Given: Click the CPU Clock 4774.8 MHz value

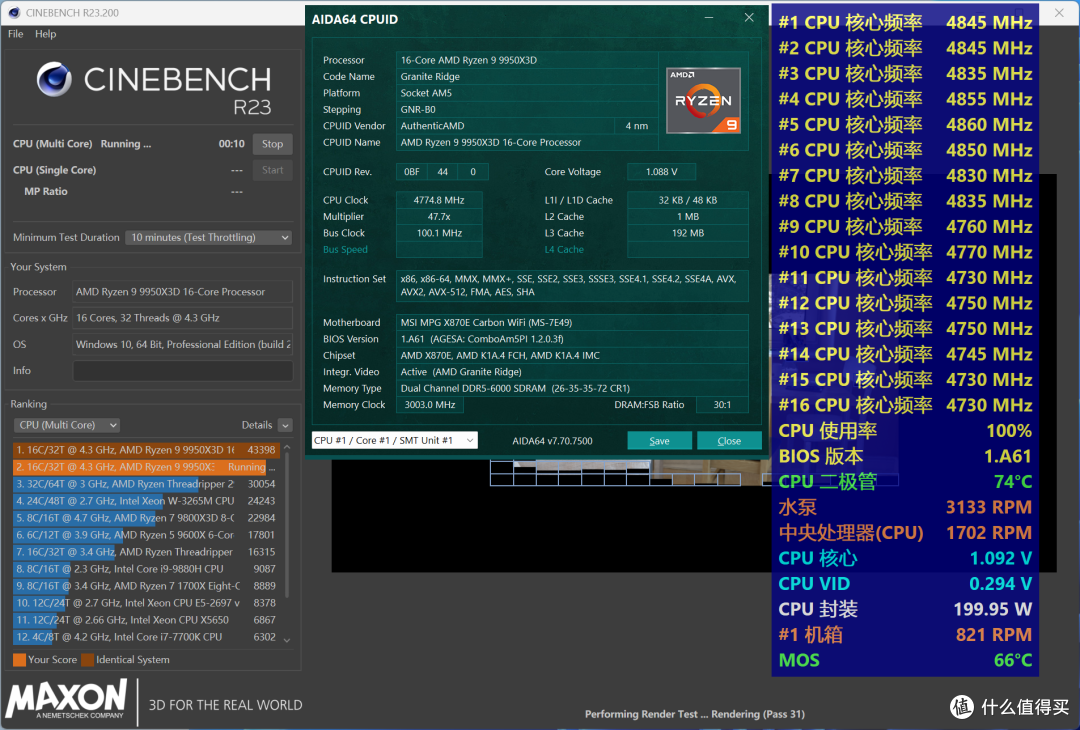Looking at the screenshot, I should [439, 200].
